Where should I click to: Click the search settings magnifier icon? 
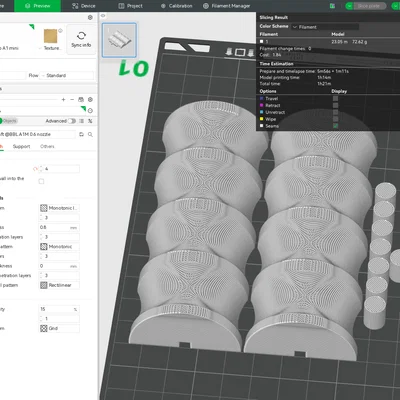pyautogui.click(x=90, y=134)
